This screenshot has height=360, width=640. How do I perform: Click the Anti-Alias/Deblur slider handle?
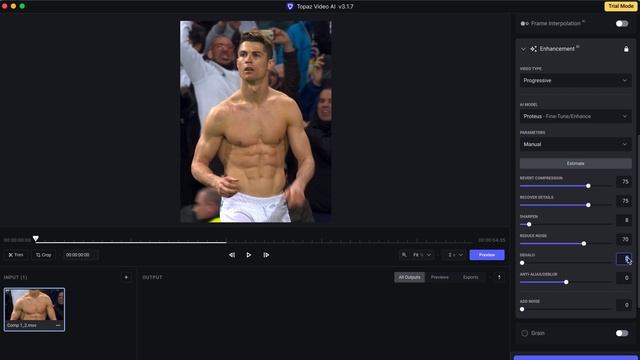566,282
